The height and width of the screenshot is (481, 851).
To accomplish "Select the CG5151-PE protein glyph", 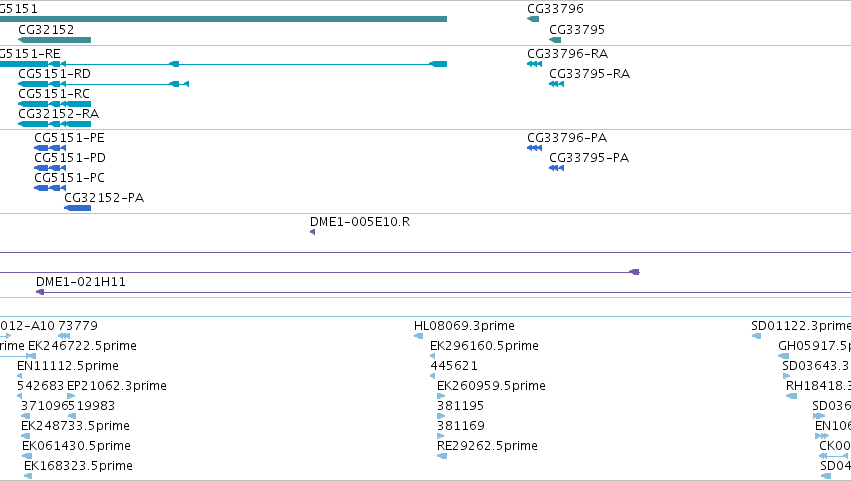I will pos(50,148).
